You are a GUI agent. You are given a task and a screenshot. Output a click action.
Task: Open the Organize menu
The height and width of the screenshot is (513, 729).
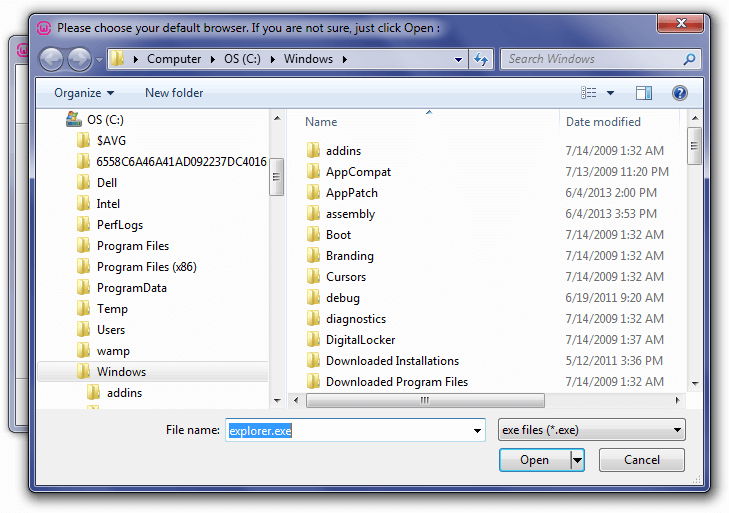pyautogui.click(x=84, y=93)
